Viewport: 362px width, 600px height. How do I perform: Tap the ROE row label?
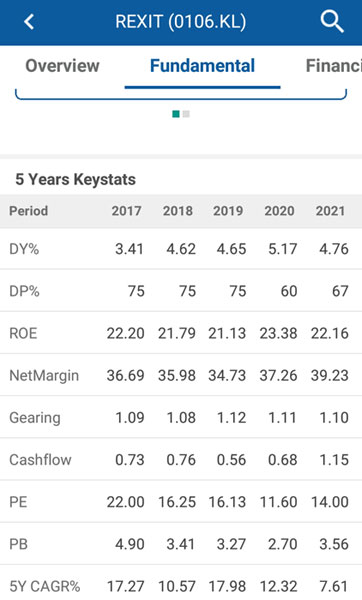(23, 333)
